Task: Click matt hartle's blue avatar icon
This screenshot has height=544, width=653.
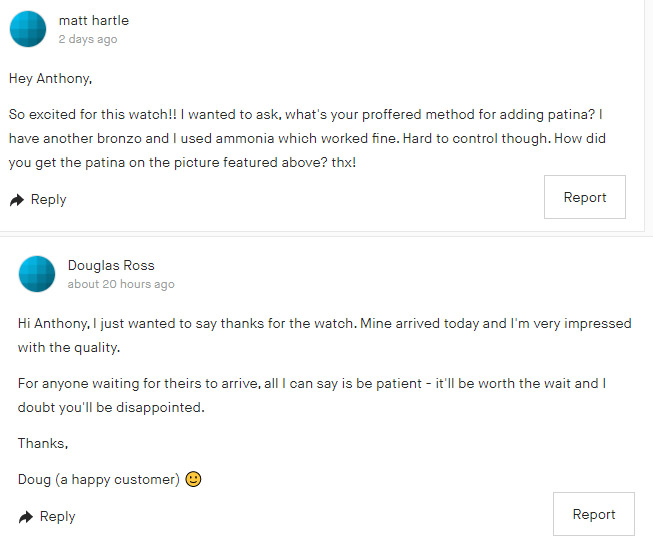Action: tap(28, 29)
